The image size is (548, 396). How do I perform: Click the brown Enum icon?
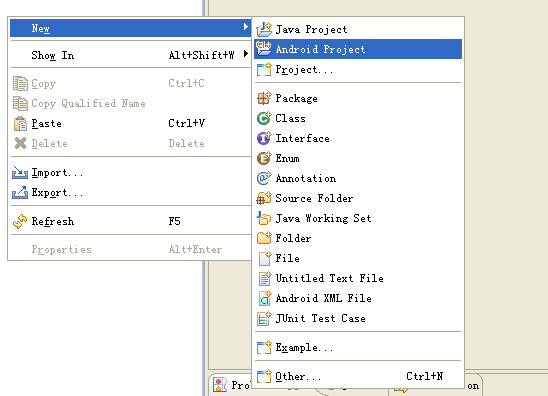coord(264,158)
